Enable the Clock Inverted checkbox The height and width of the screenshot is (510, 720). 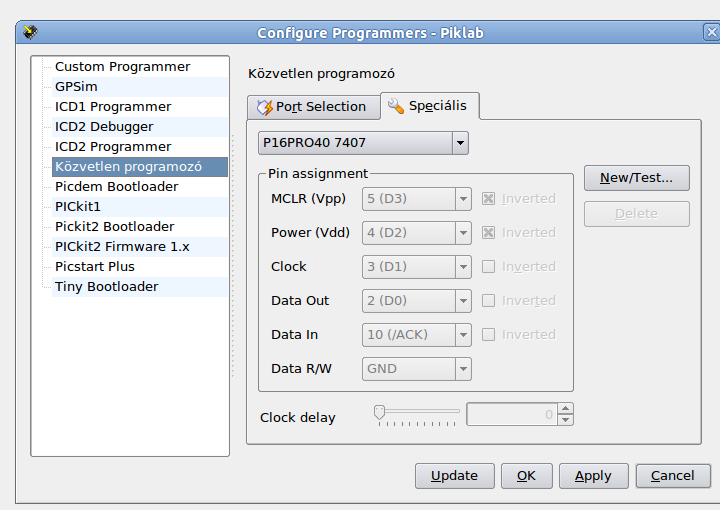coord(489,267)
